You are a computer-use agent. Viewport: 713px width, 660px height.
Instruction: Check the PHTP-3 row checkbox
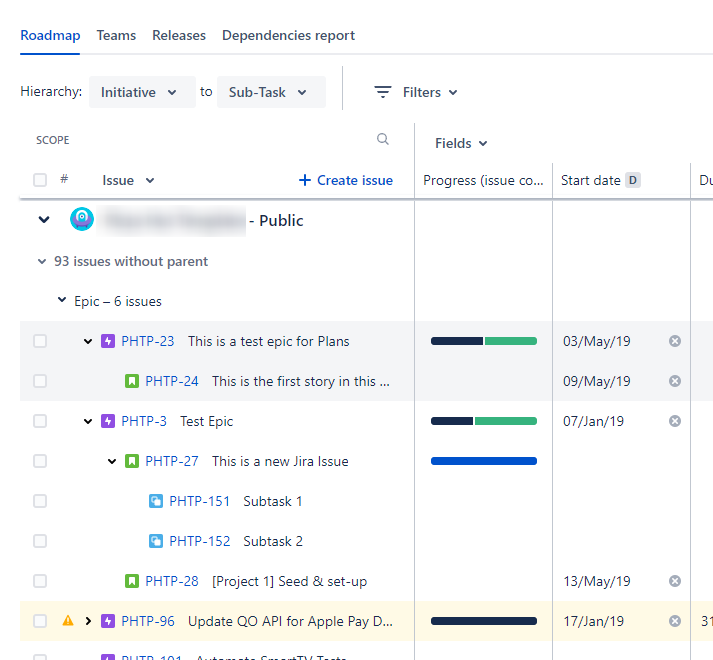tap(40, 421)
